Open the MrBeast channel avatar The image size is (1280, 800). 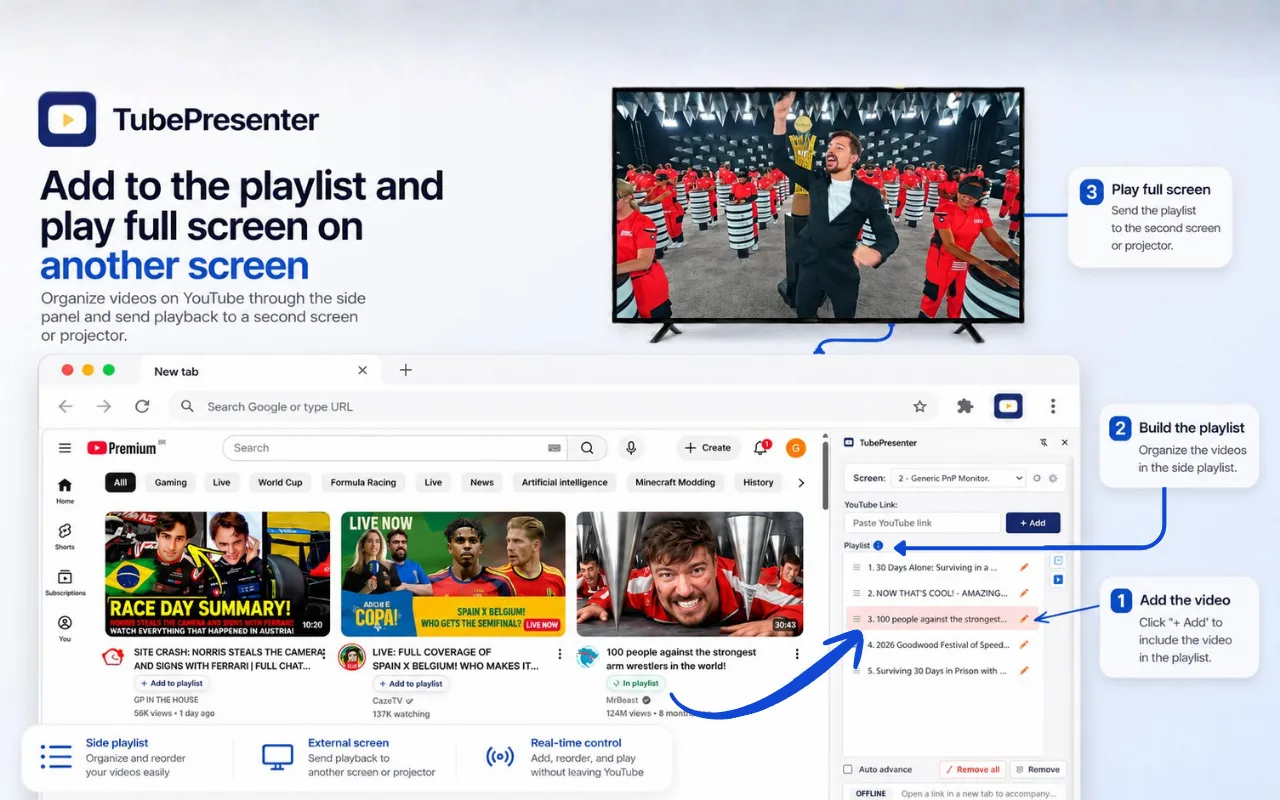(x=587, y=657)
